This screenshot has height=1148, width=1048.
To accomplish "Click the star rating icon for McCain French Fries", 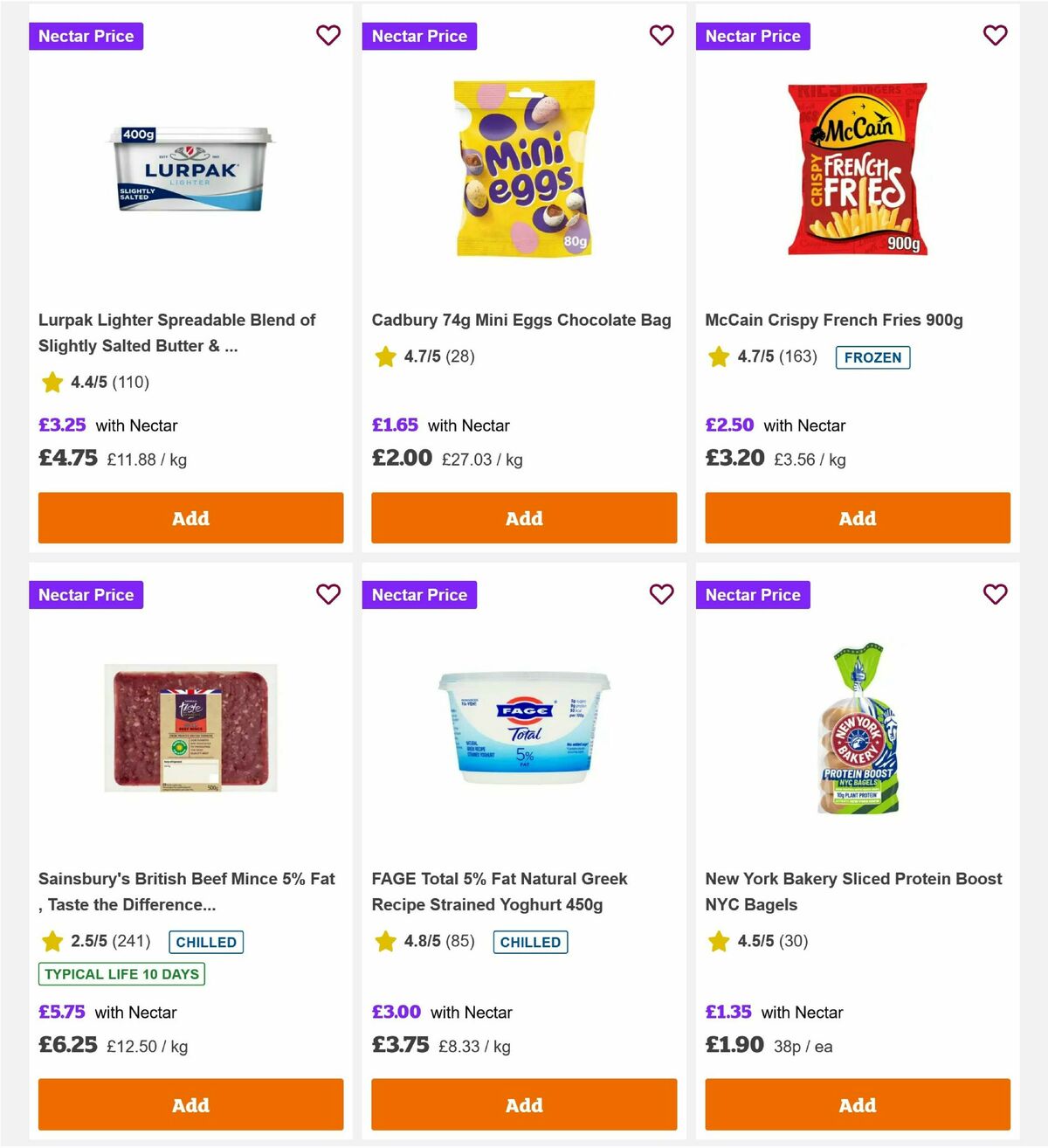I will 719,356.
